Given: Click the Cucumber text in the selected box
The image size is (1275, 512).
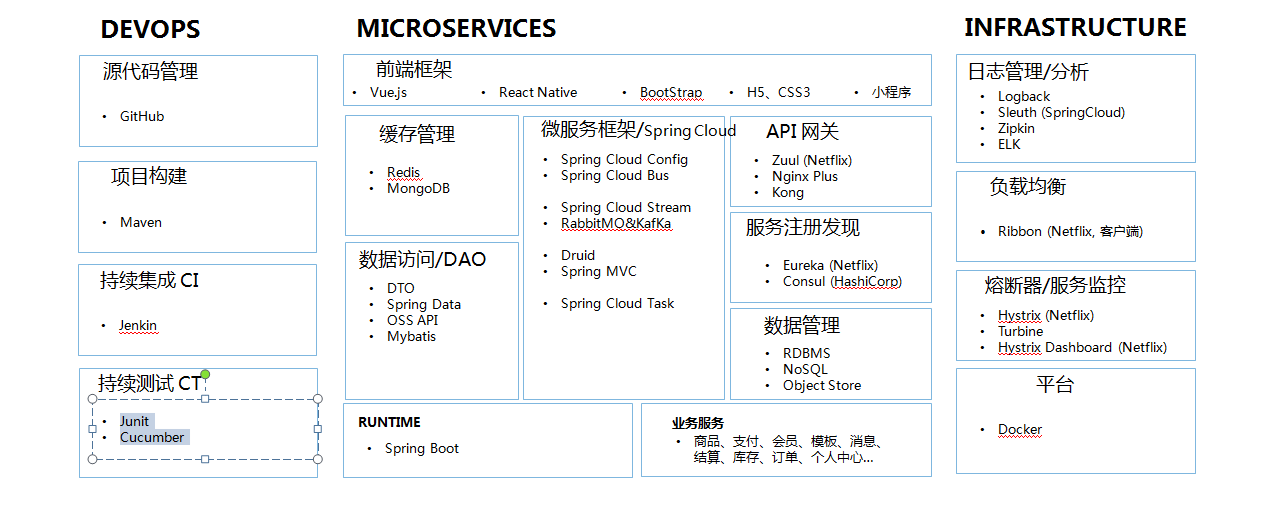Looking at the screenshot, I should [152, 437].
